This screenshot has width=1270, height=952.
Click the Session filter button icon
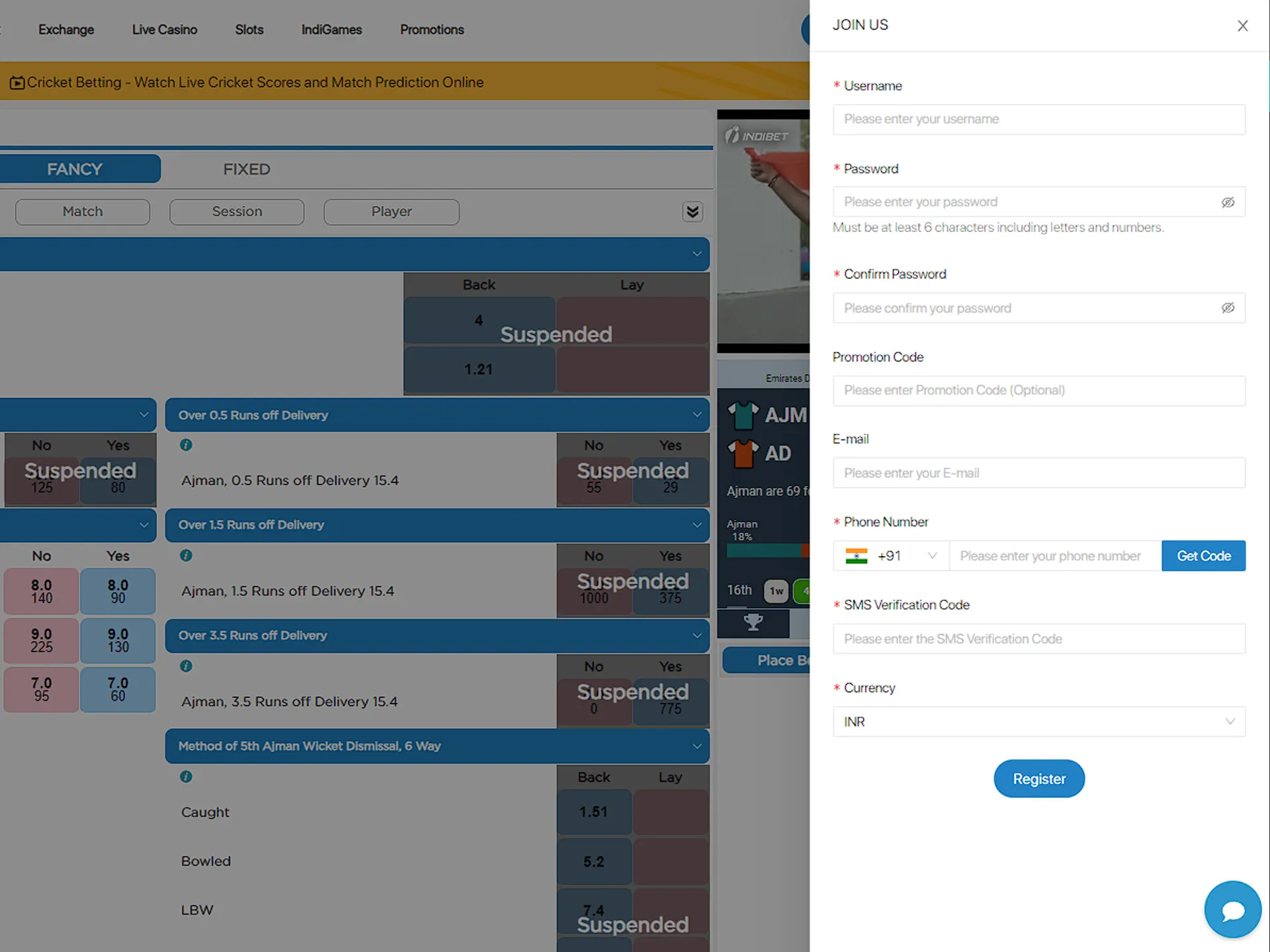pyautogui.click(x=237, y=211)
